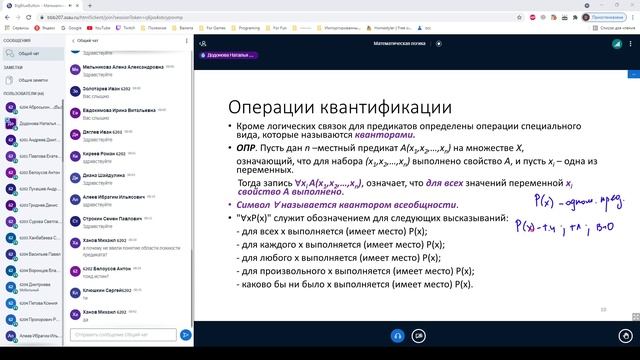Open the Сервисы apps bookmark
The height and width of the screenshot is (360, 640).
(x=17, y=28)
